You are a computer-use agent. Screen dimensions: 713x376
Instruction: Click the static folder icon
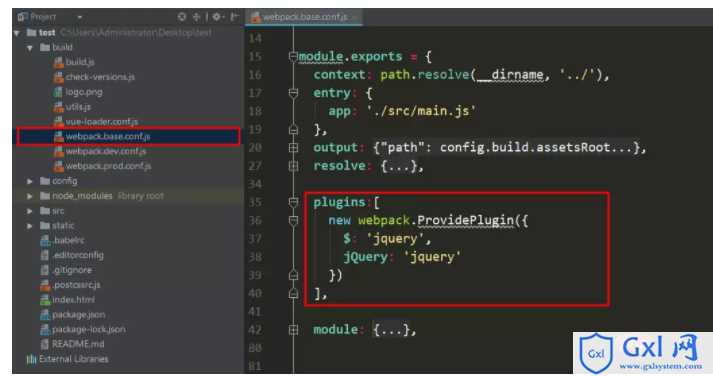pos(45,226)
